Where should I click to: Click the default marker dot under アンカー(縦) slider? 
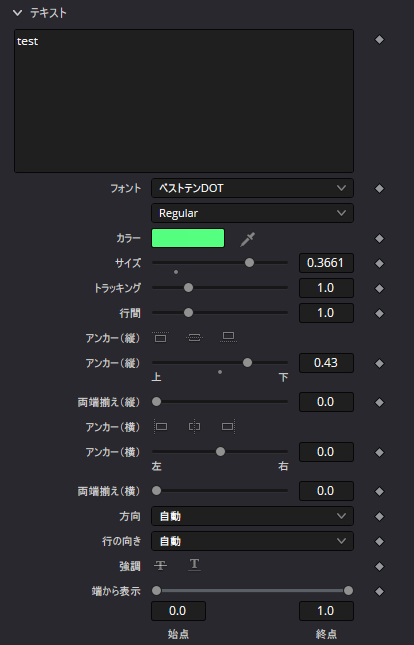tap(220, 372)
